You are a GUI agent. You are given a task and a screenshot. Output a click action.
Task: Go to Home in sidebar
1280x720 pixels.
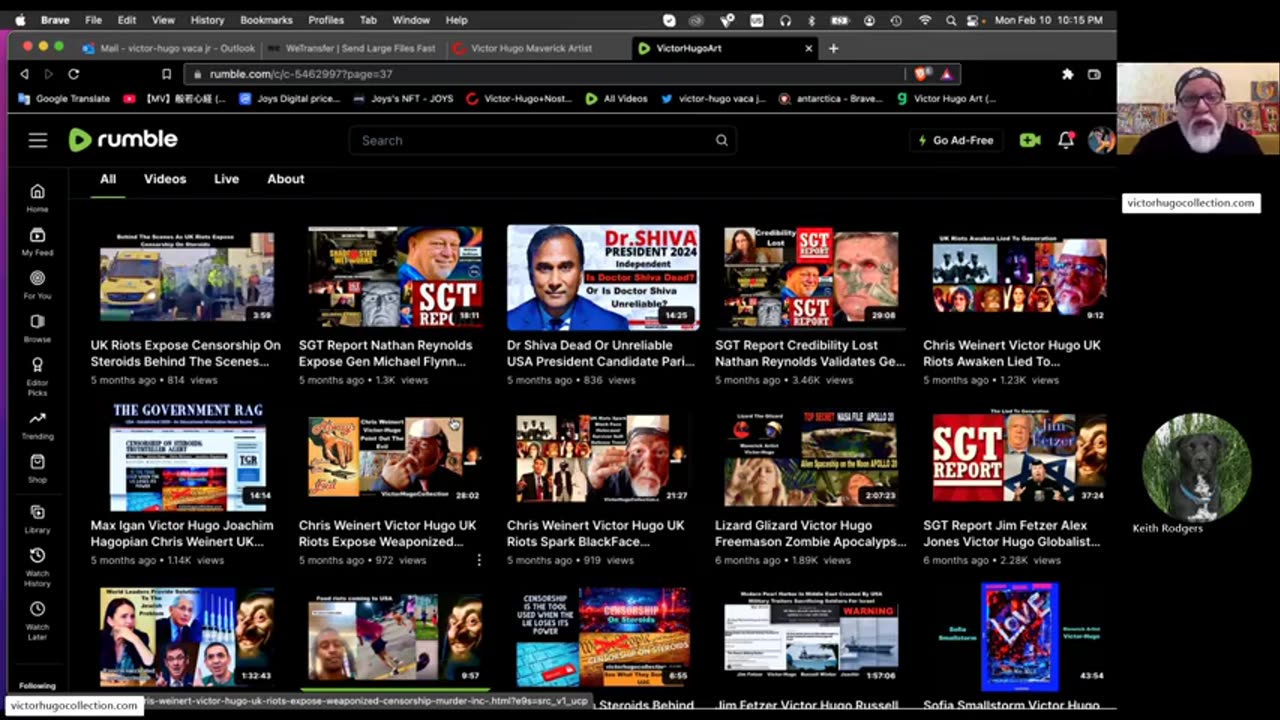coord(37,198)
